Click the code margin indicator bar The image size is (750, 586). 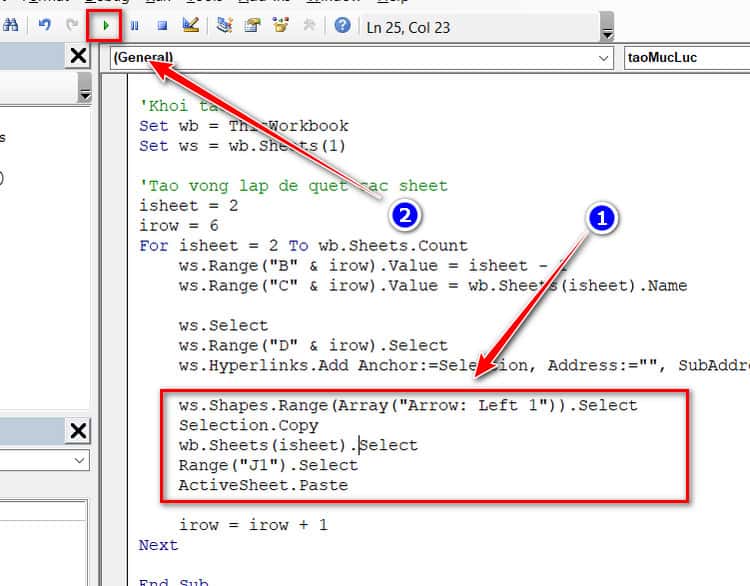pyautogui.click(x=115, y=330)
